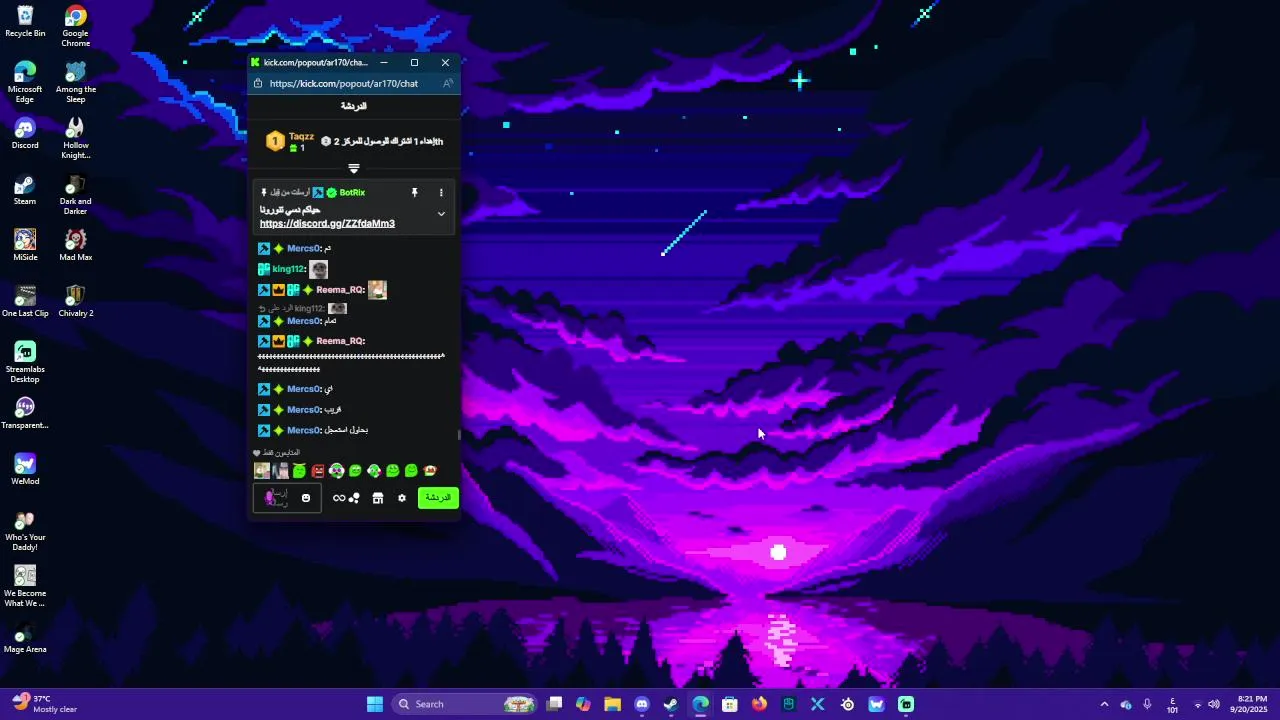Click the chat window scrollbar
Screen dimensions: 1280x720
pos(459,435)
